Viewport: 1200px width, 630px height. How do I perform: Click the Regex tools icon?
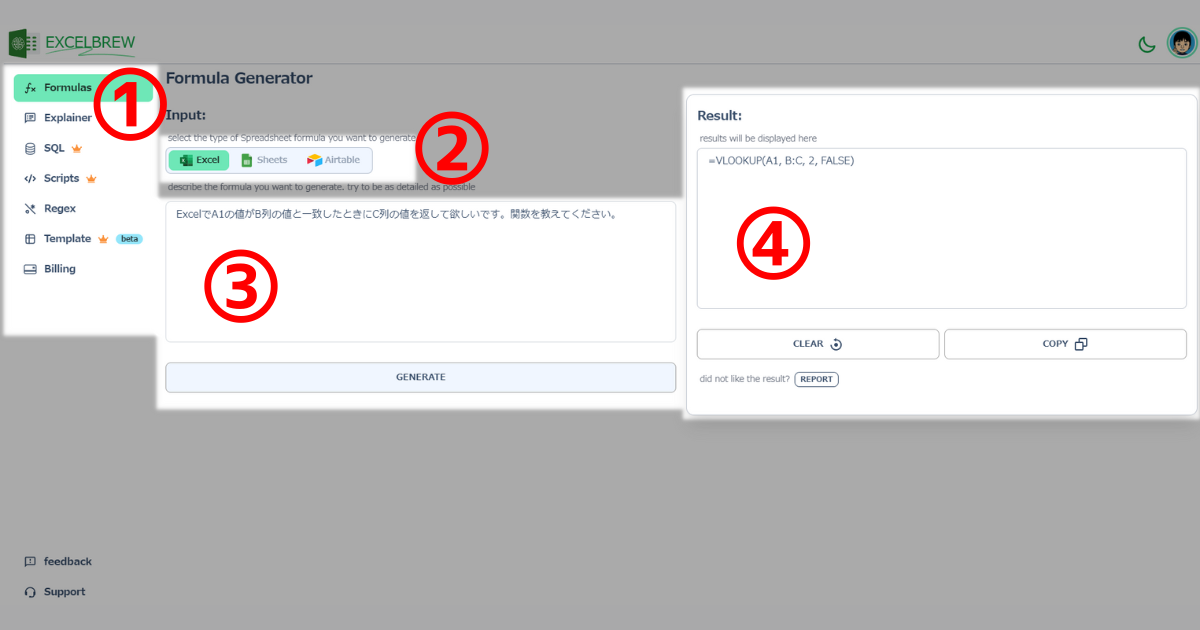click(30, 208)
